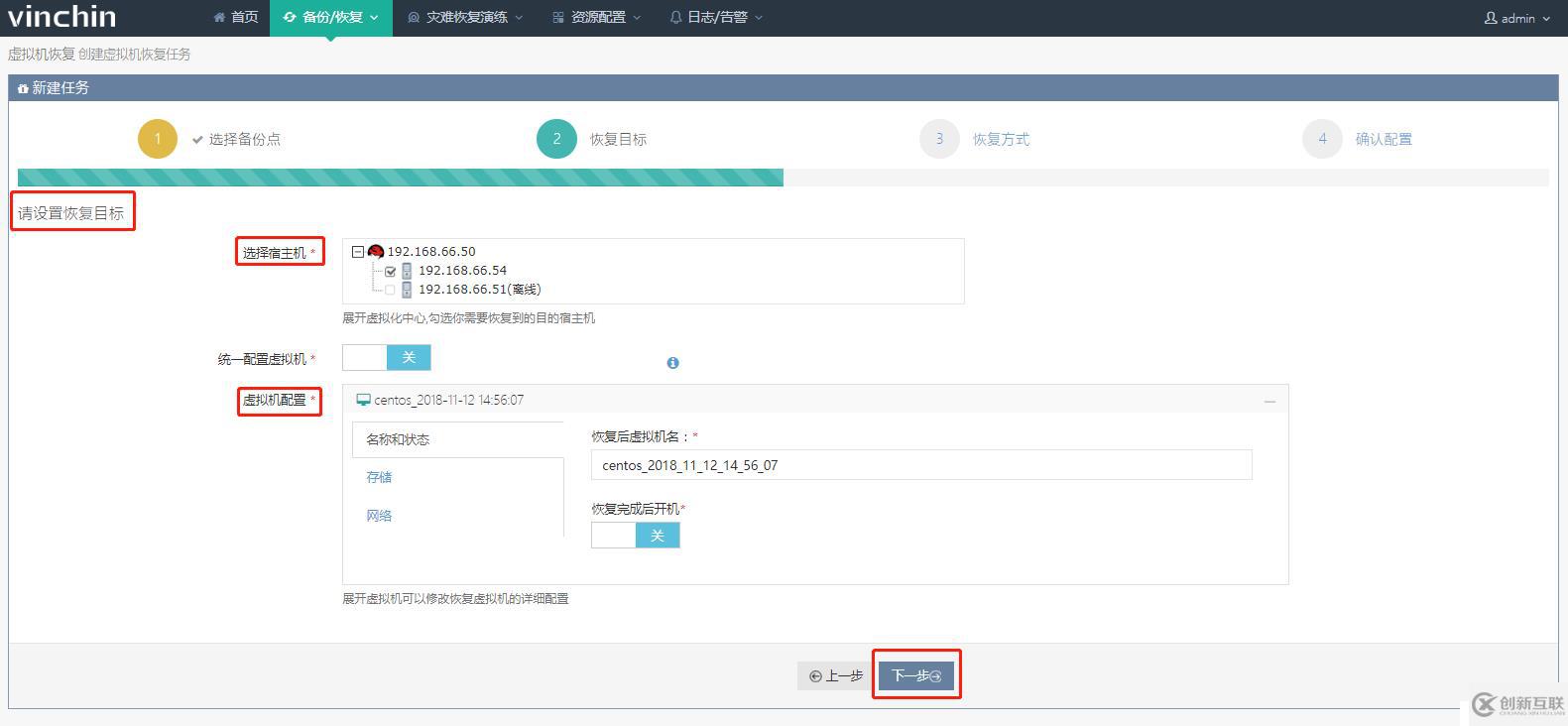Image resolution: width=1568 pixels, height=726 pixels.
Task: Click the 上一步 button
Action: tap(836, 675)
